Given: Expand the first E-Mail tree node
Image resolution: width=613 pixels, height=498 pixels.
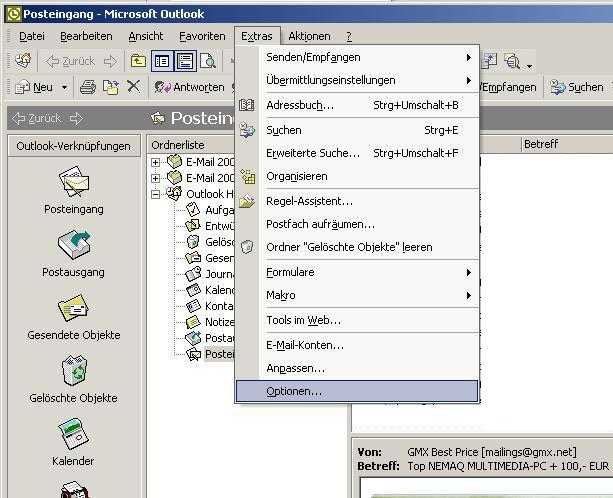Looking at the screenshot, I should click(x=156, y=162).
